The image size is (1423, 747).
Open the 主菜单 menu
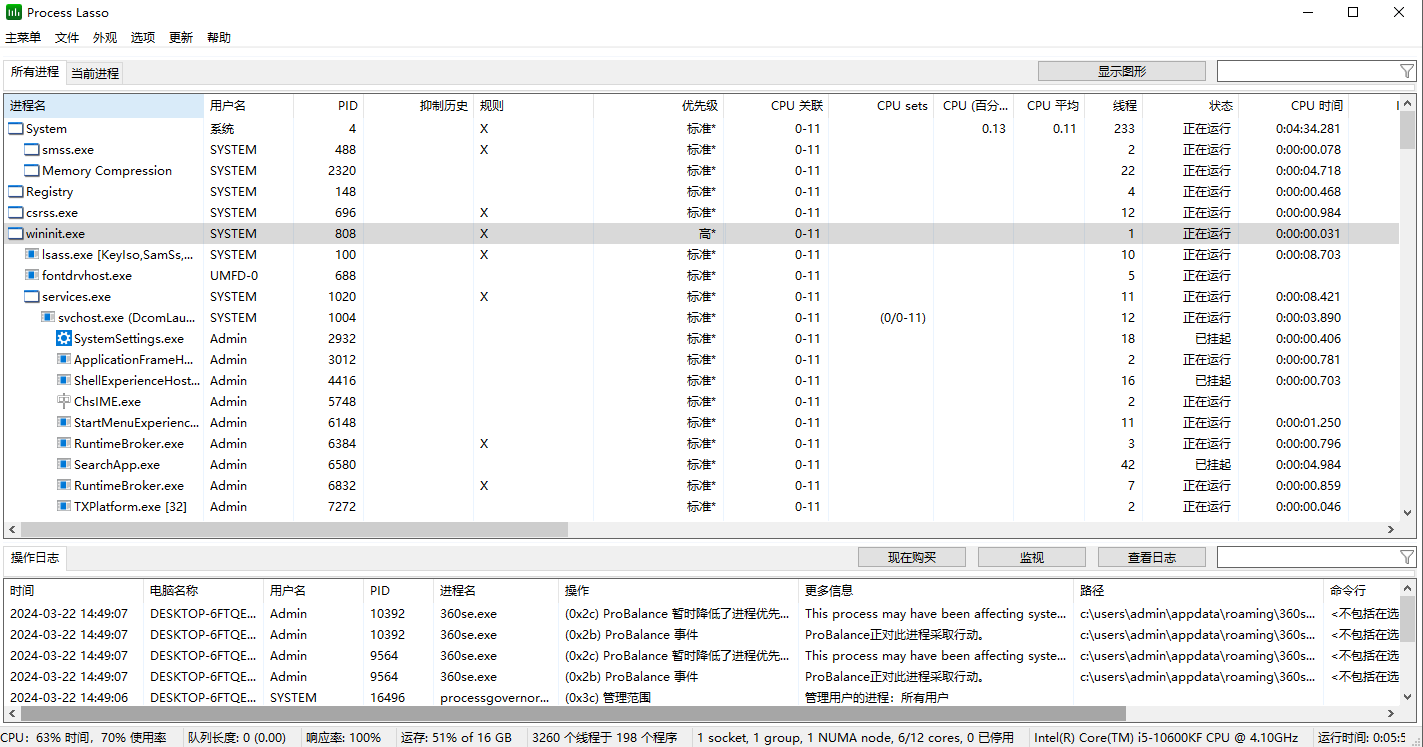coord(23,38)
